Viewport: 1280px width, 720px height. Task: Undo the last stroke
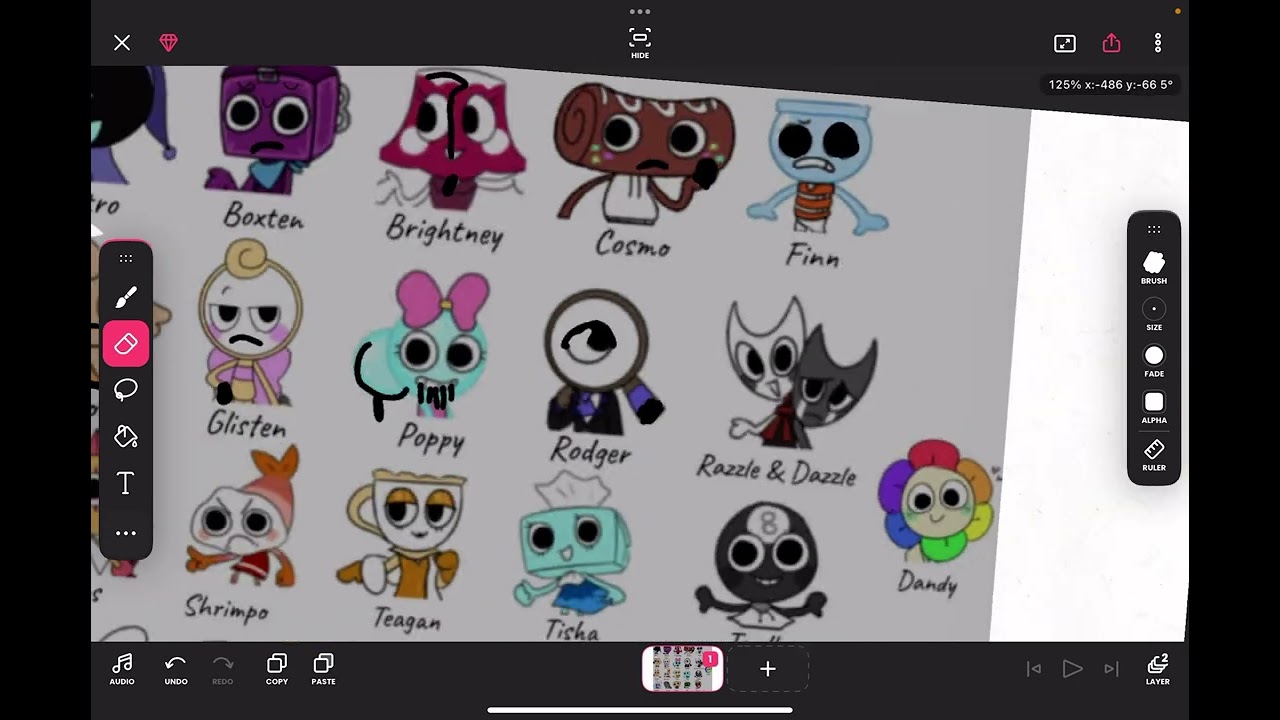(x=176, y=669)
